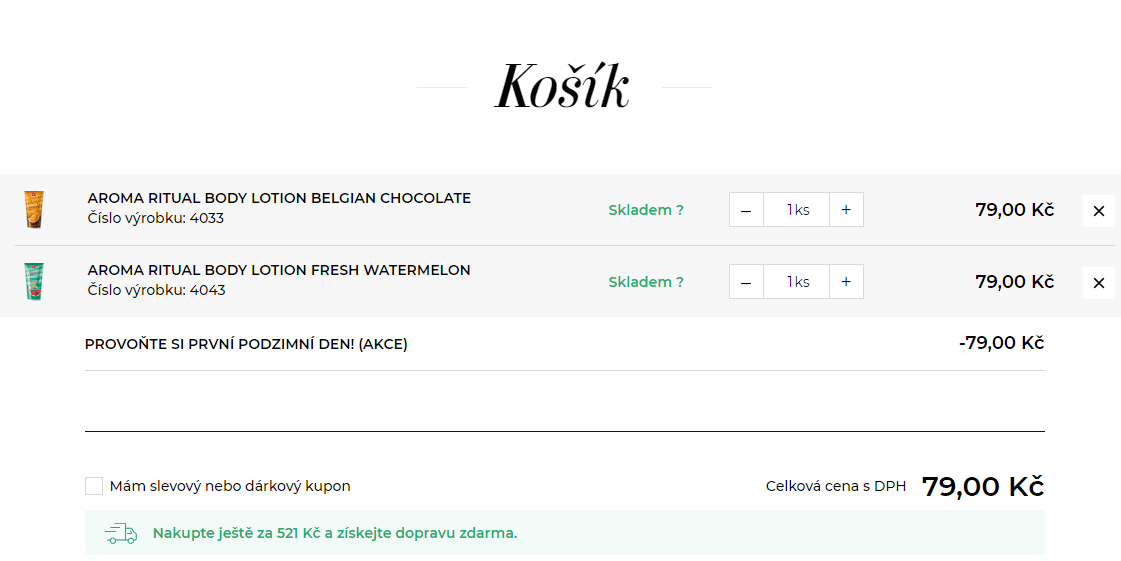Screen dimensions: 1121x561
Task: Open Aroma Ritual Fresh Watermelon product link
Action: [x=279, y=270]
